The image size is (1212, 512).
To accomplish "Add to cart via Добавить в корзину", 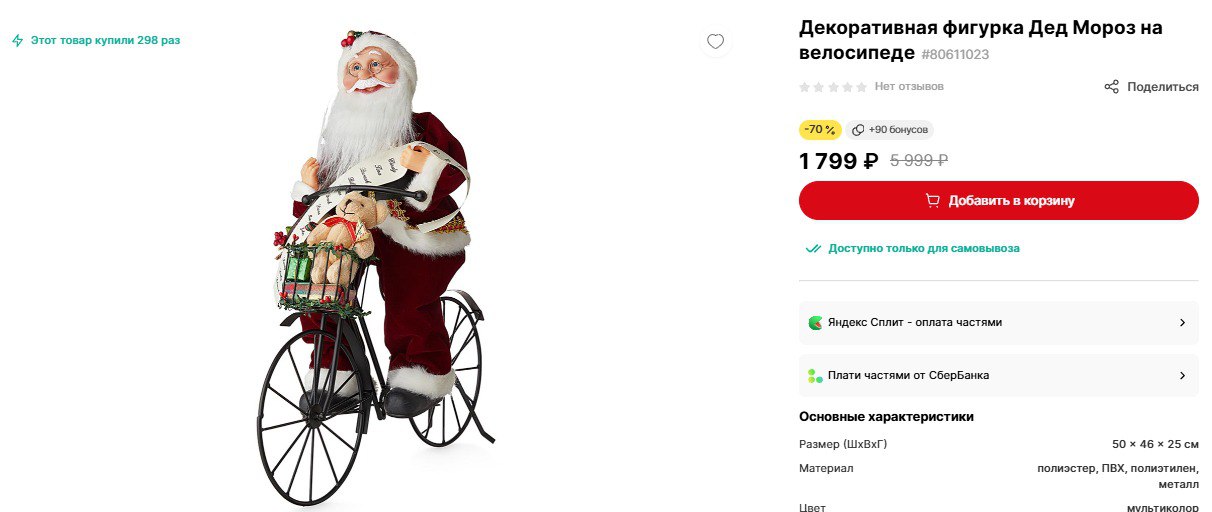I will [x=998, y=201].
